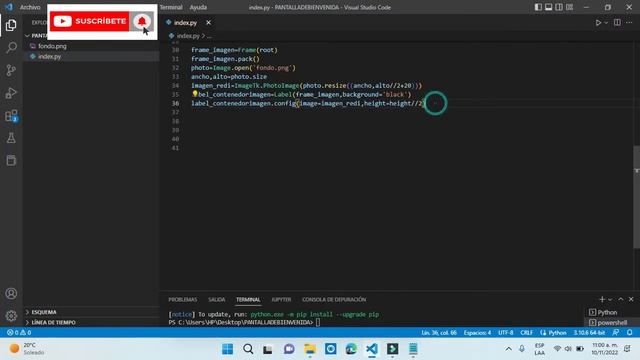Click the lightbulb code action on line 35
Image resolution: width=640 pixels, height=360 pixels.
(x=195, y=94)
